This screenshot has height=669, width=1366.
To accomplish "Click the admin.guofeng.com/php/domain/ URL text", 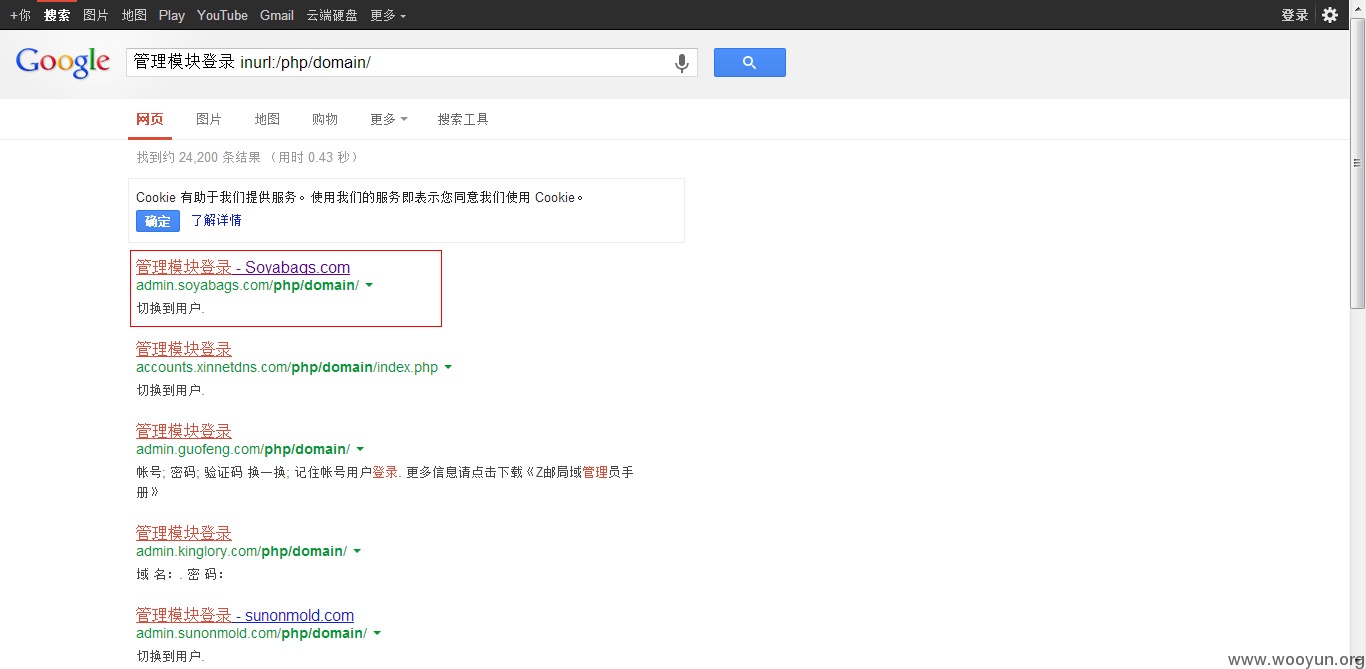I will [x=243, y=449].
